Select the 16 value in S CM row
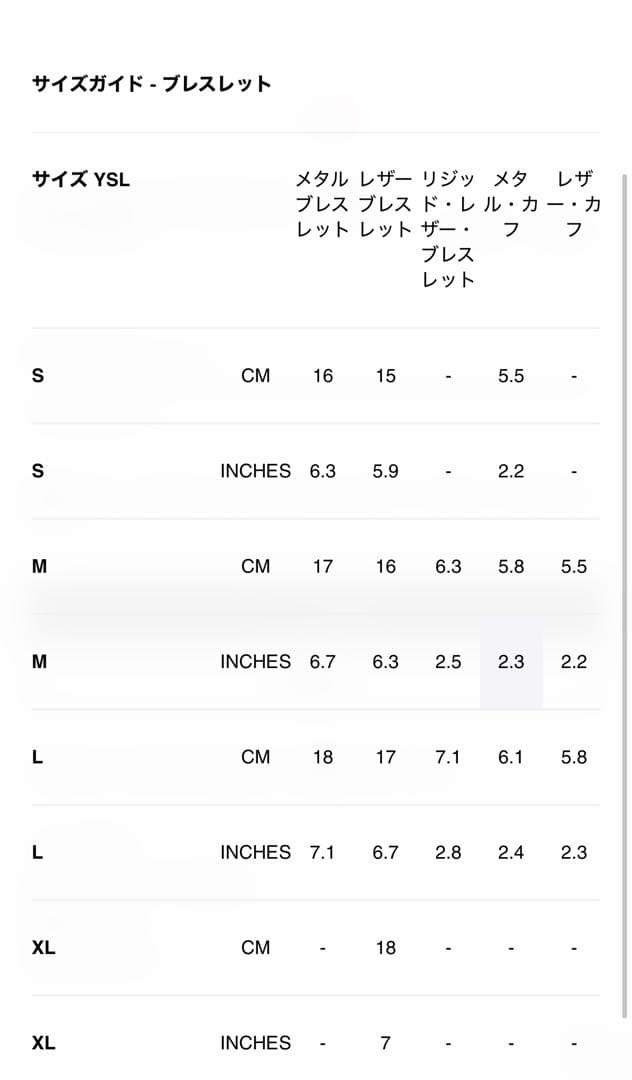Viewport: 632px width, 1080px height. pos(322,376)
